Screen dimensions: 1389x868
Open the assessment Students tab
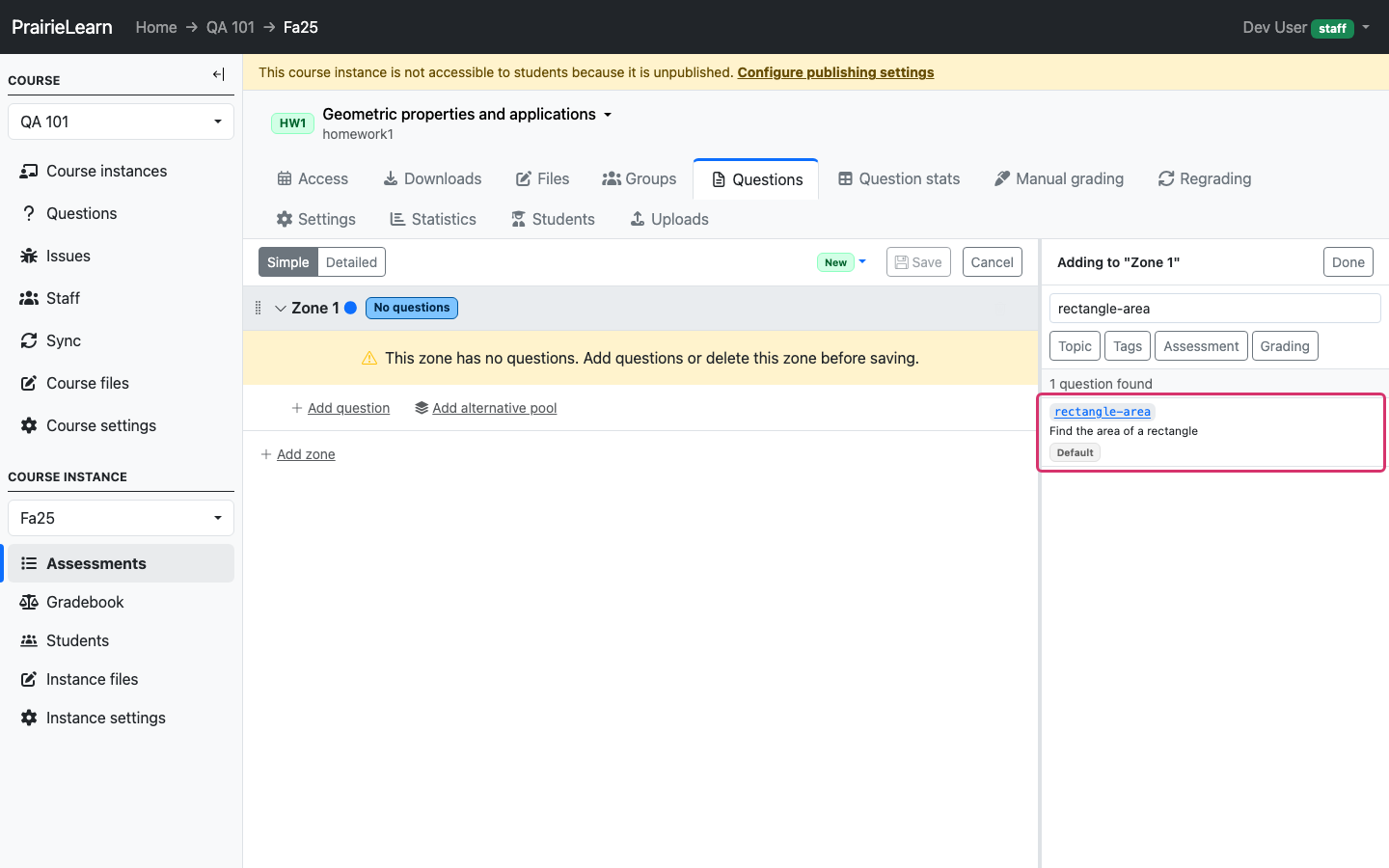pyautogui.click(x=553, y=219)
